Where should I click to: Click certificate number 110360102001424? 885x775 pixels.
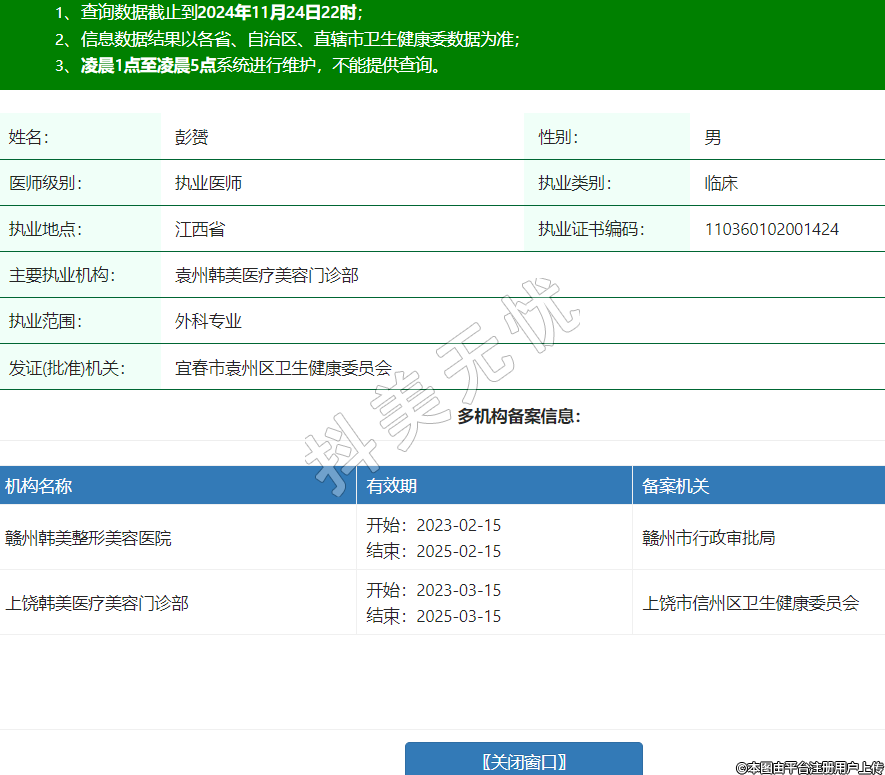(x=771, y=230)
